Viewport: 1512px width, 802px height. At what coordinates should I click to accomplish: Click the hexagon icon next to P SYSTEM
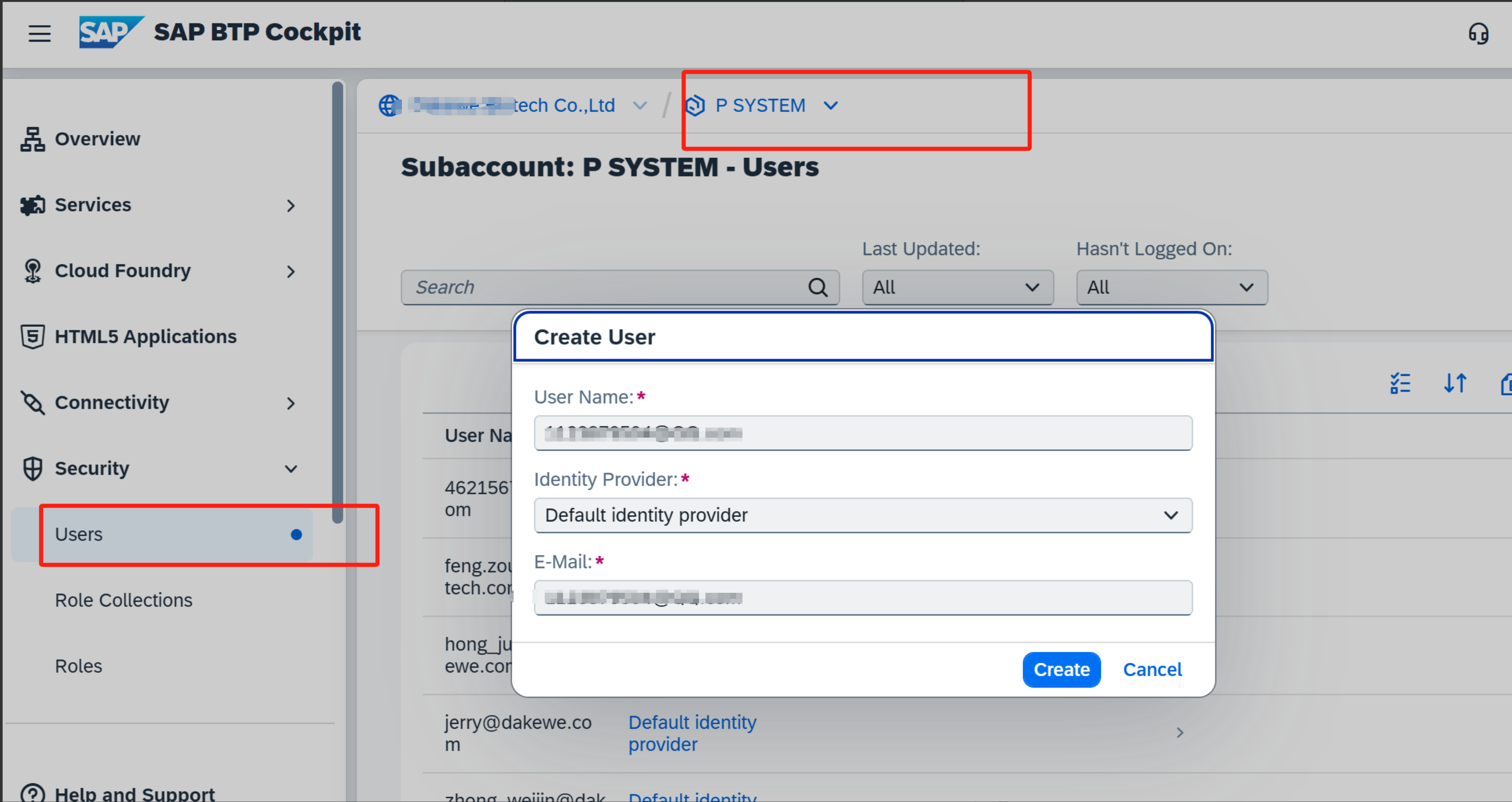(x=695, y=106)
